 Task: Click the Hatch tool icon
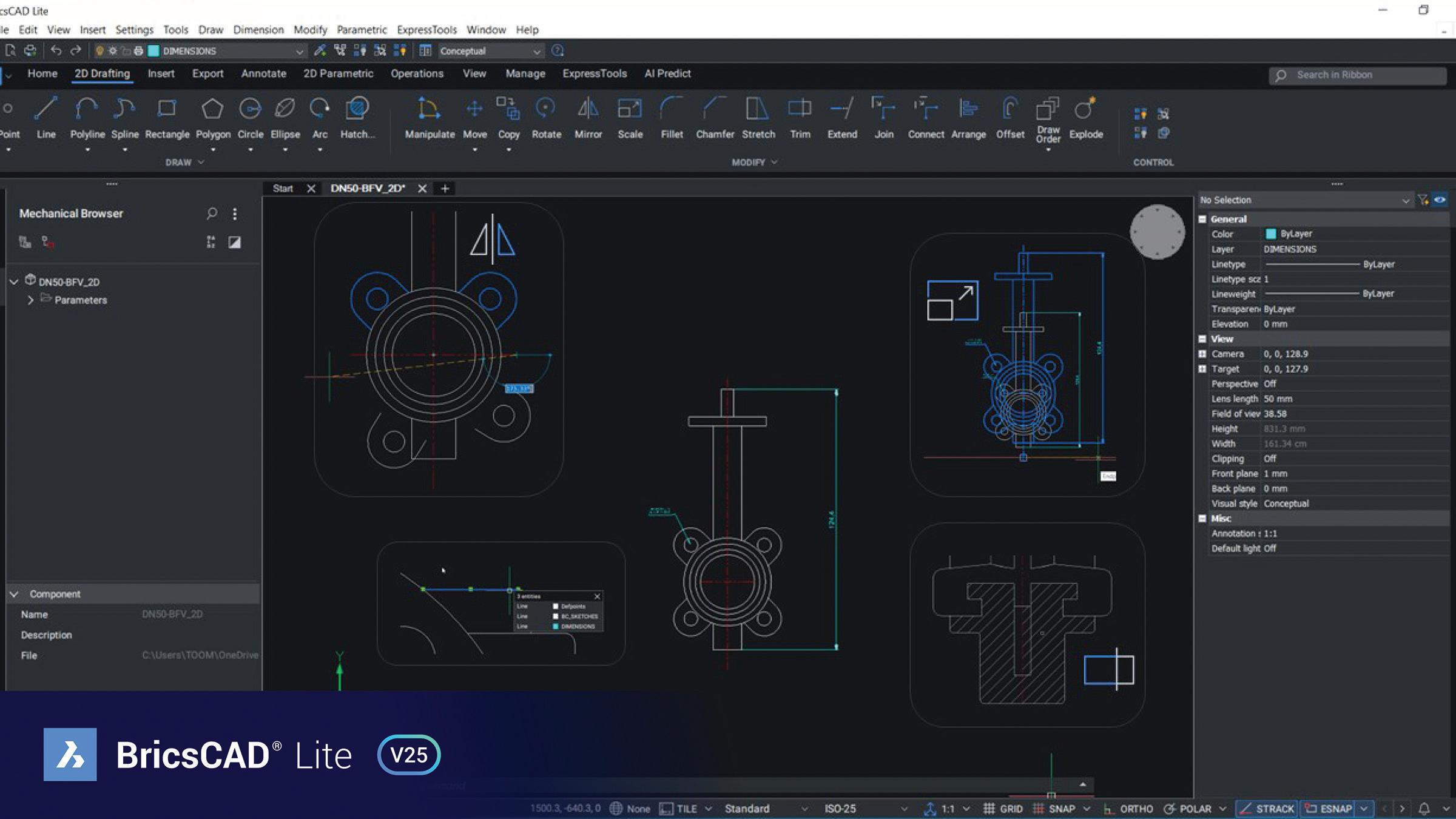(357, 109)
